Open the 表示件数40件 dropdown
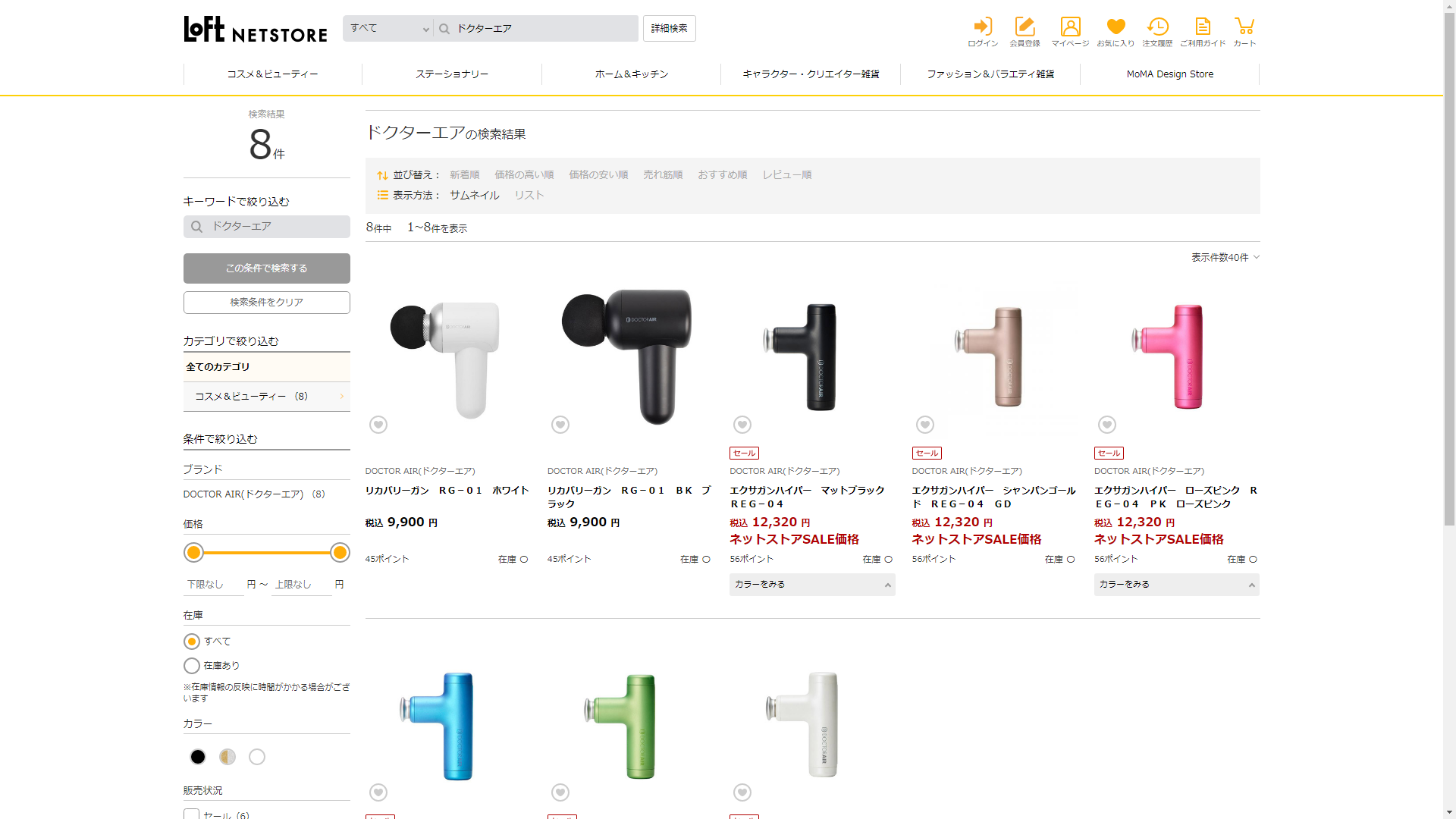Image resolution: width=1456 pixels, height=819 pixels. (x=1225, y=258)
